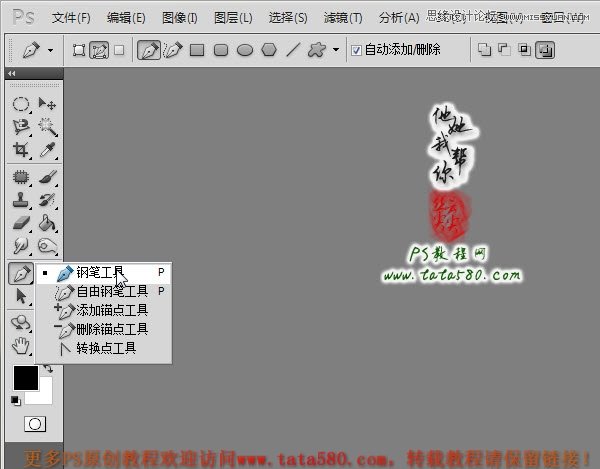Choose 转换点工具 from the flyout
Screen dimensions: 600x469
click(x=103, y=348)
